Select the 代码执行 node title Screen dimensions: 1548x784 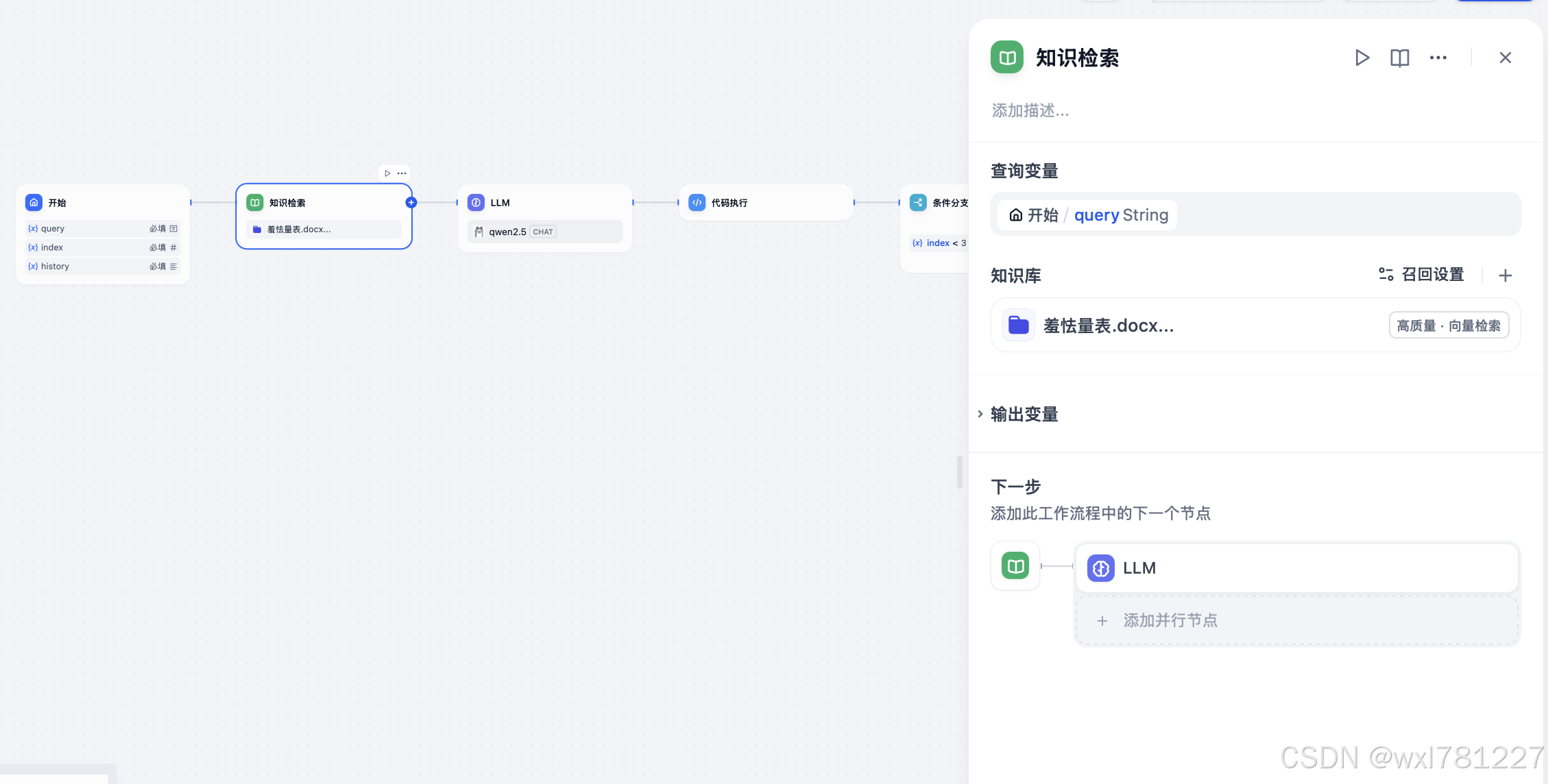tap(729, 203)
